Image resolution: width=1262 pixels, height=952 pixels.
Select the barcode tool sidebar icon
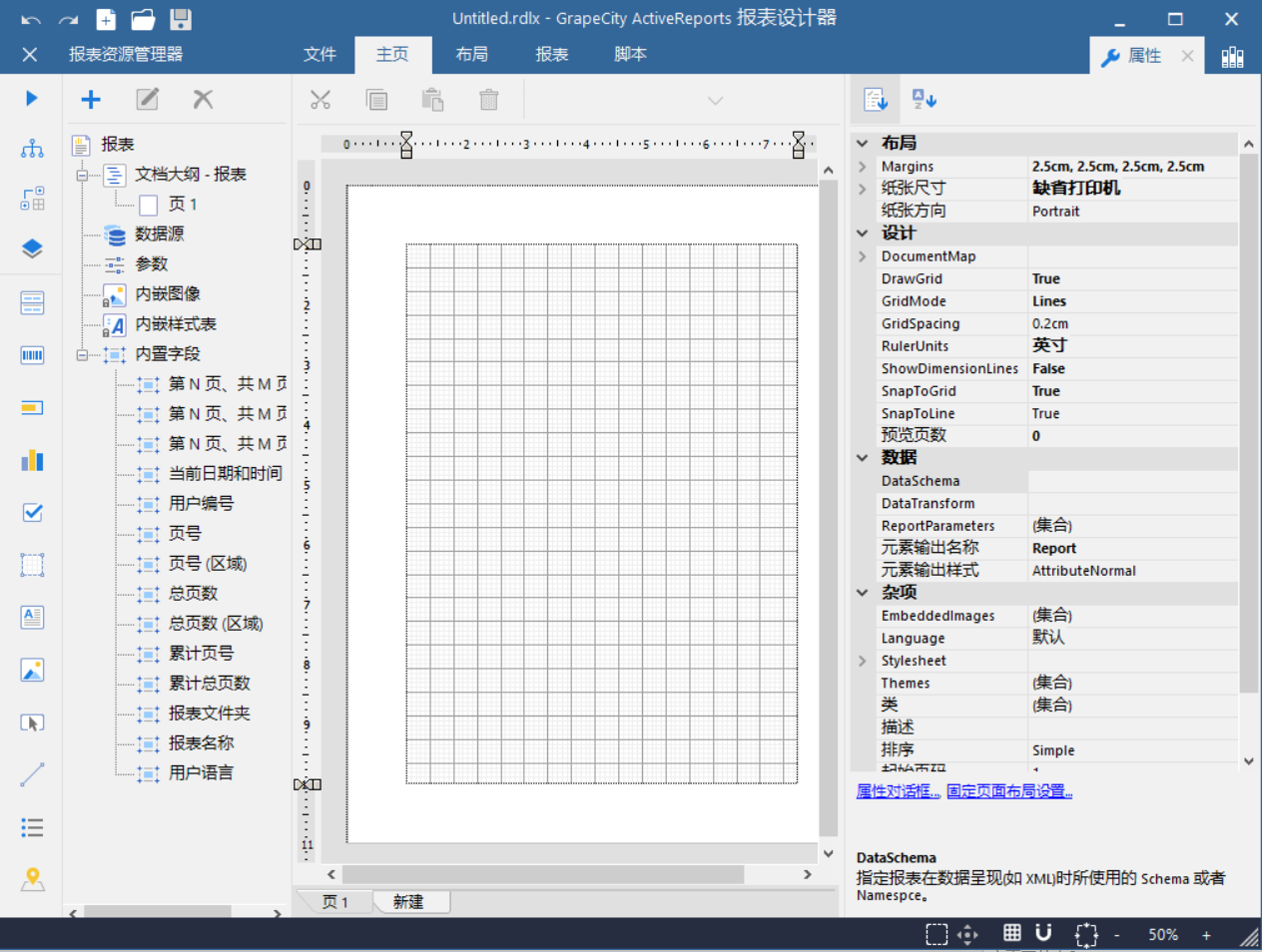pos(32,354)
